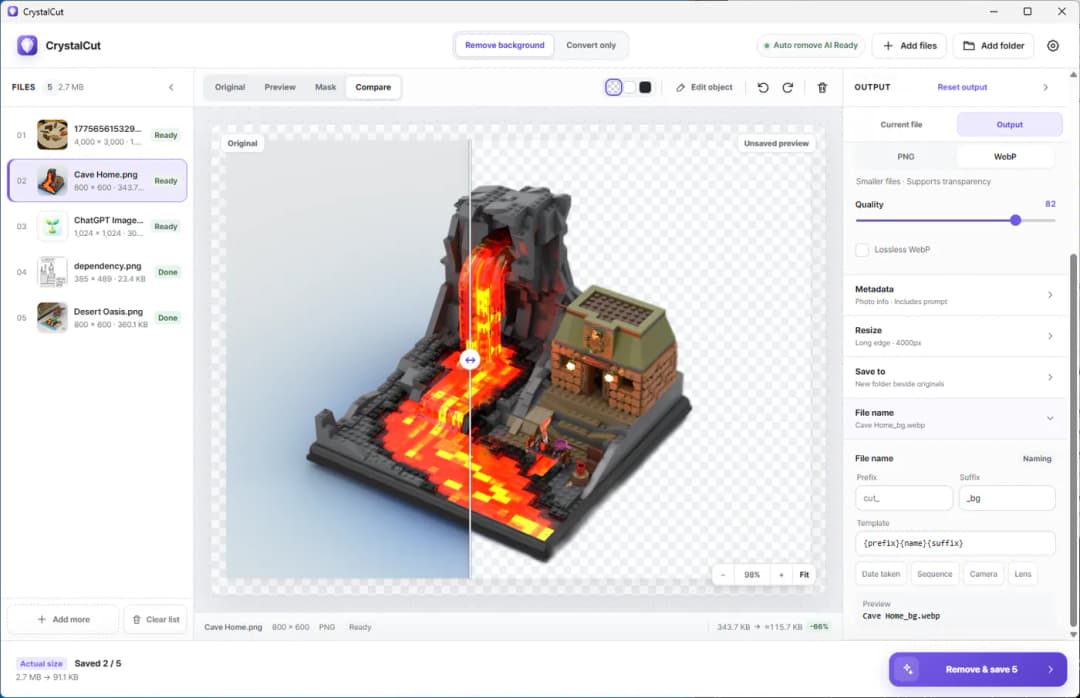
Task: Click the Clear list button
Action: [x=156, y=619]
